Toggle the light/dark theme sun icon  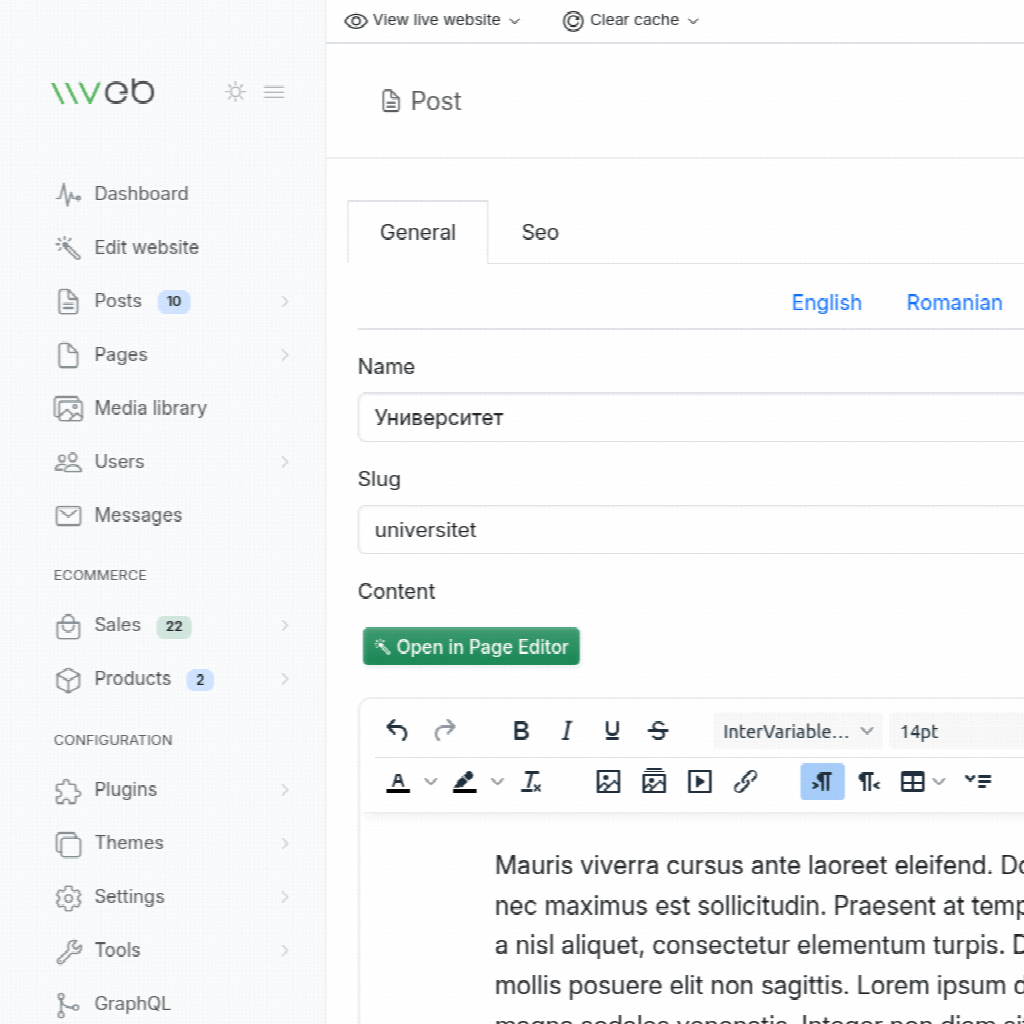[x=235, y=92]
